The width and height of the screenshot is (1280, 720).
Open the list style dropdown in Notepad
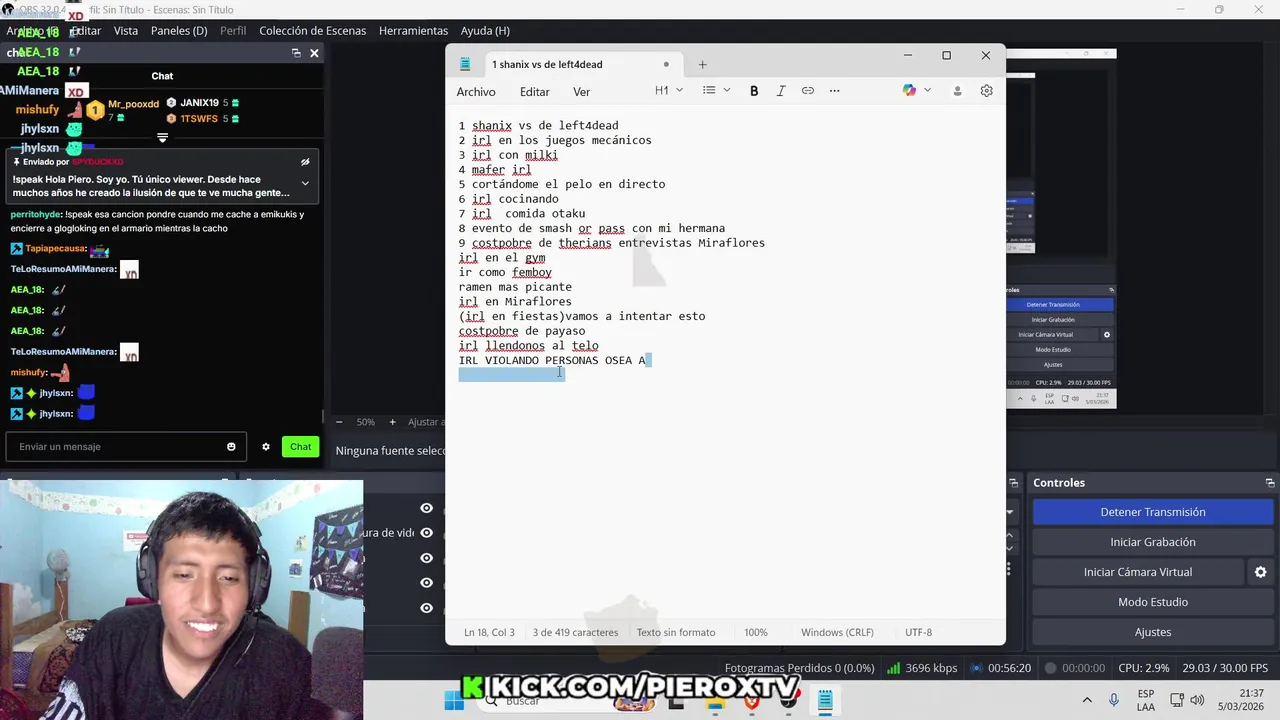tap(716, 90)
